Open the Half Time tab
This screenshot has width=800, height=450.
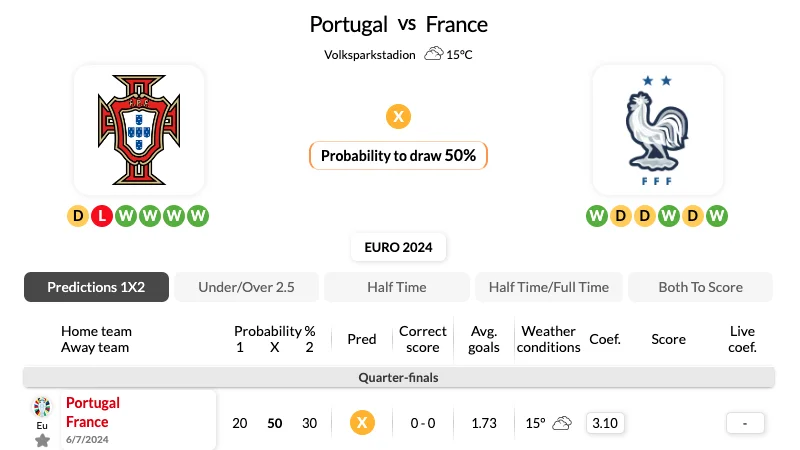pyautogui.click(x=397, y=287)
